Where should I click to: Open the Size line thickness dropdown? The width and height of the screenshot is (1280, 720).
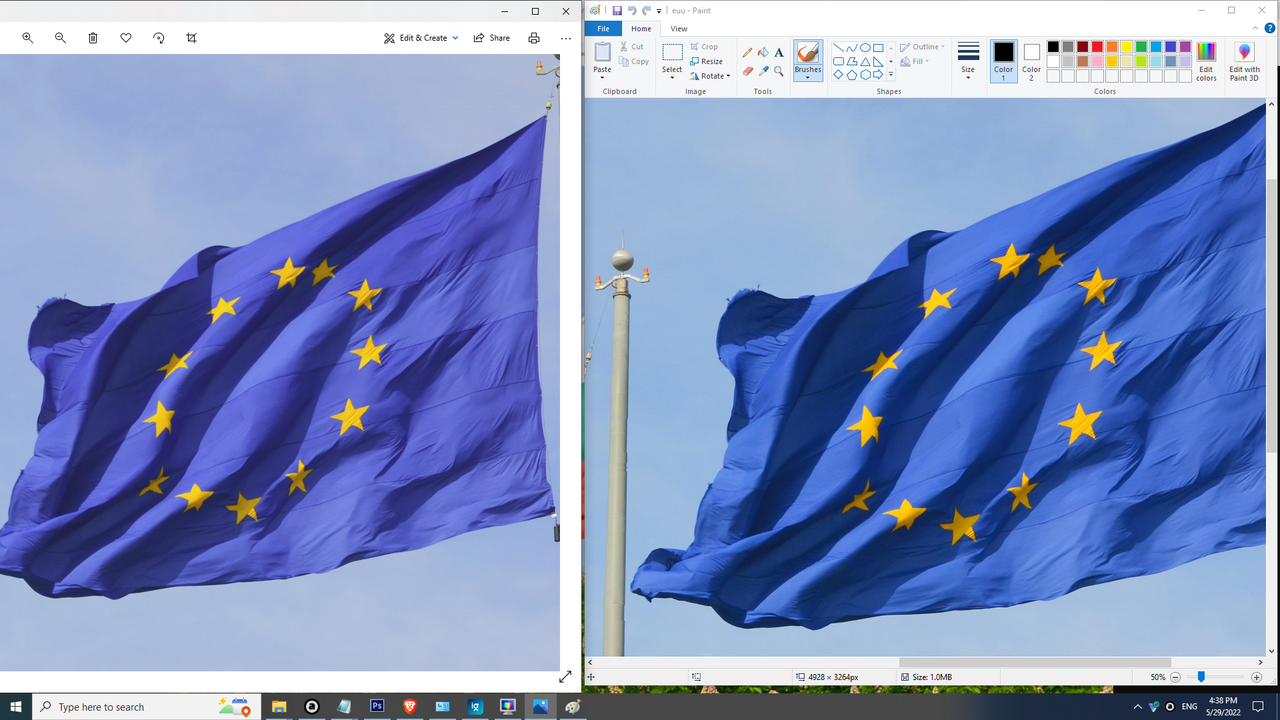pyautogui.click(x=968, y=60)
